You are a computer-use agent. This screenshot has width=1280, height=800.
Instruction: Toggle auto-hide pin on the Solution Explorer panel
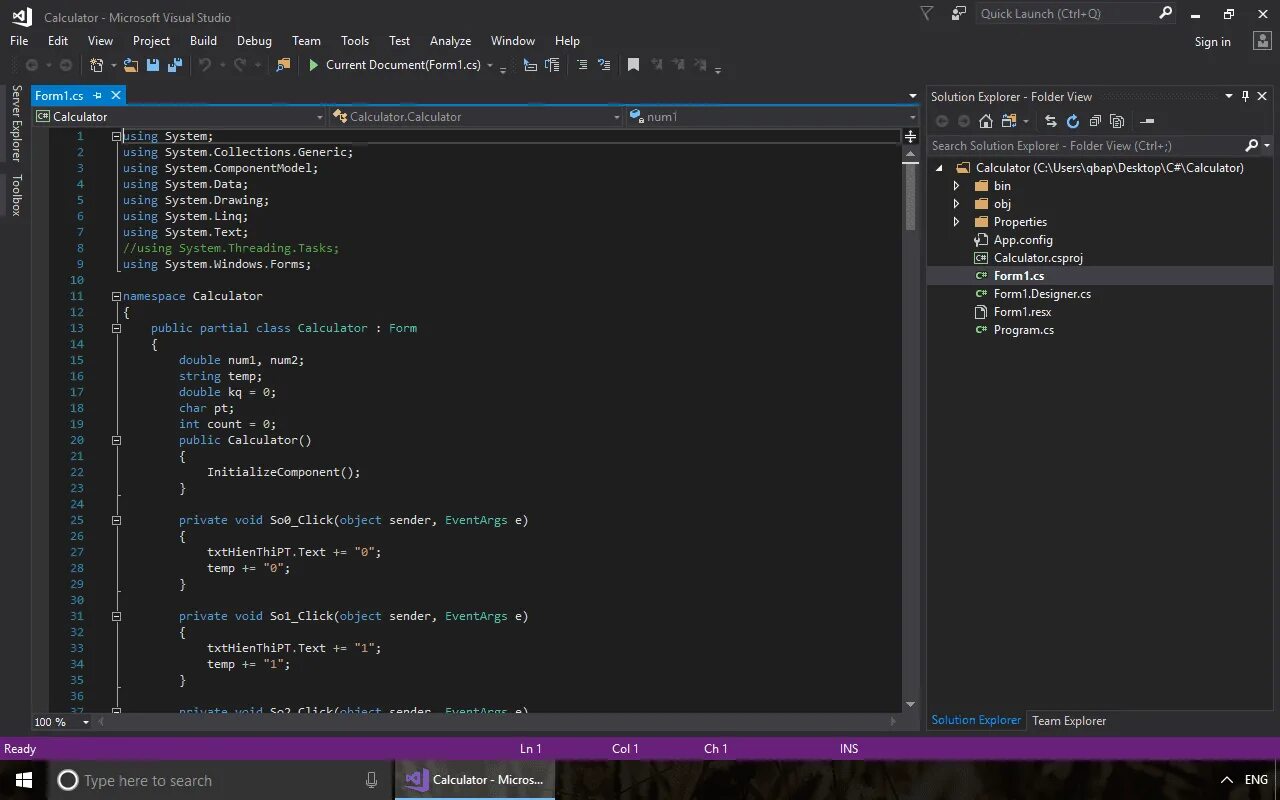[1245, 96]
